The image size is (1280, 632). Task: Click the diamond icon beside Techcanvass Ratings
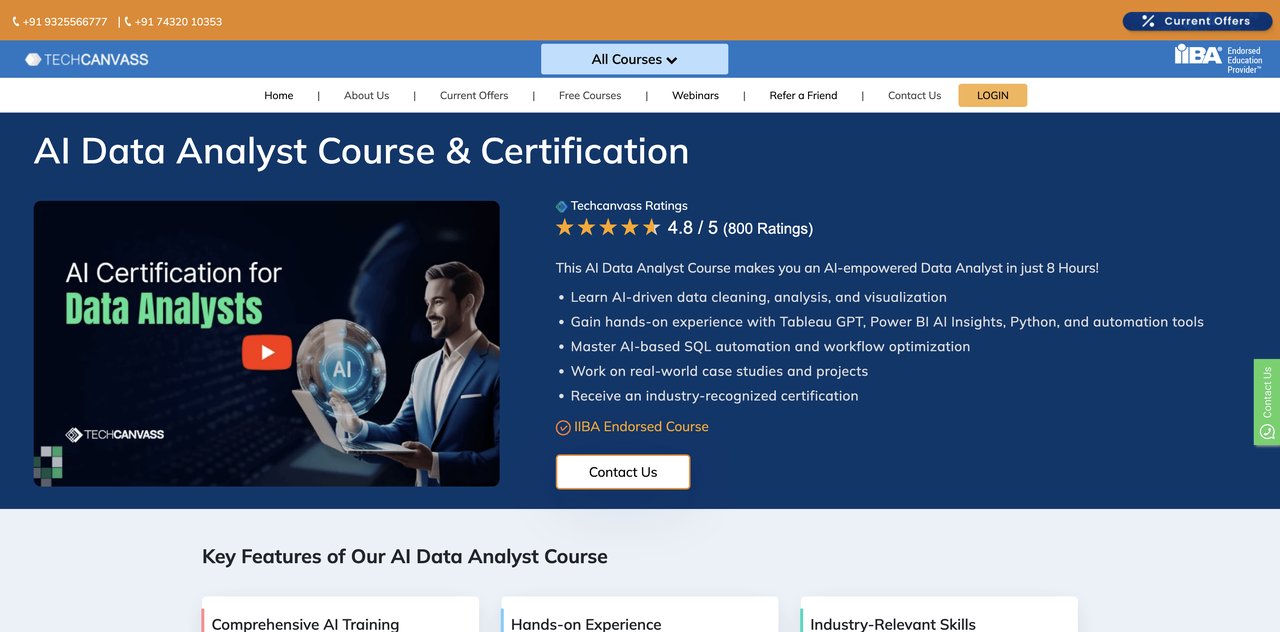pos(561,207)
